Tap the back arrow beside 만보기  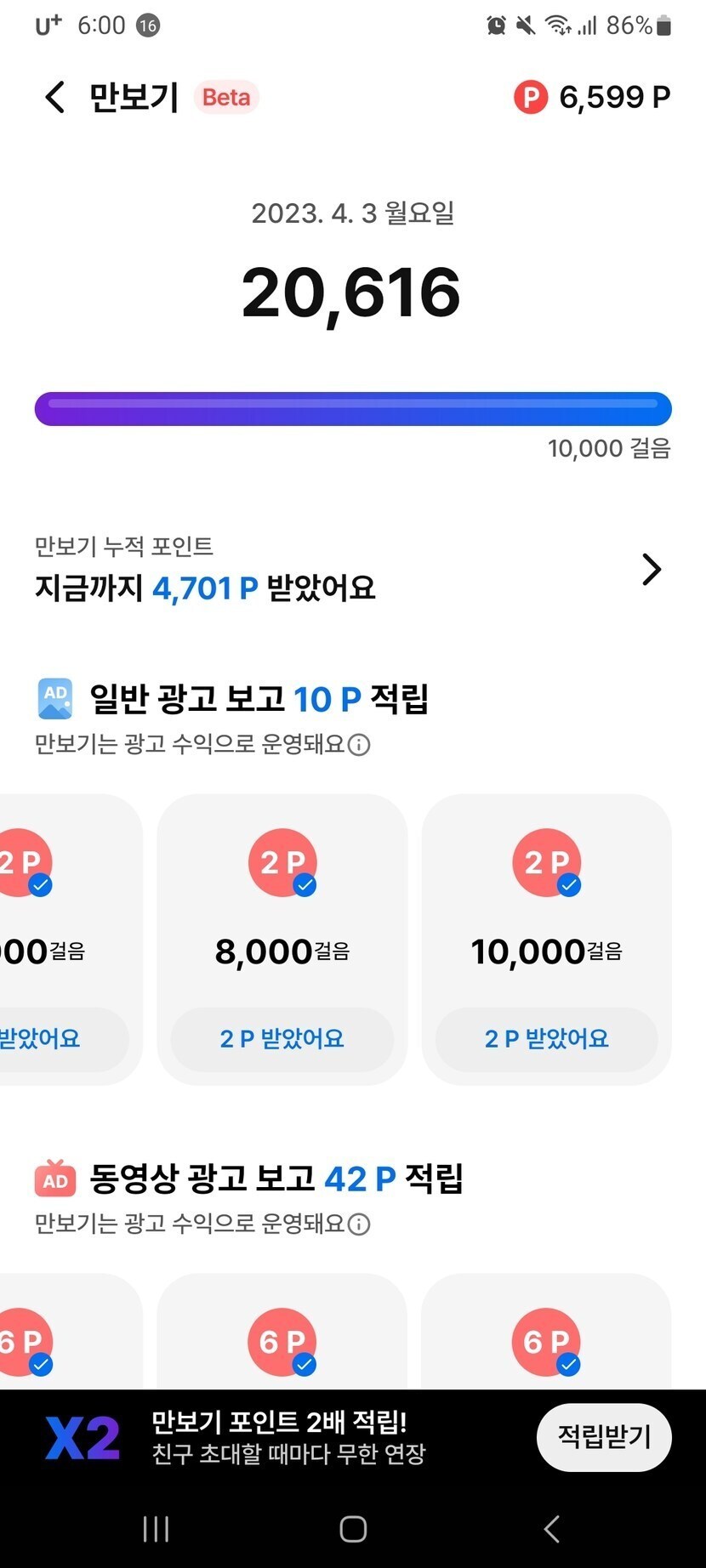[x=55, y=97]
